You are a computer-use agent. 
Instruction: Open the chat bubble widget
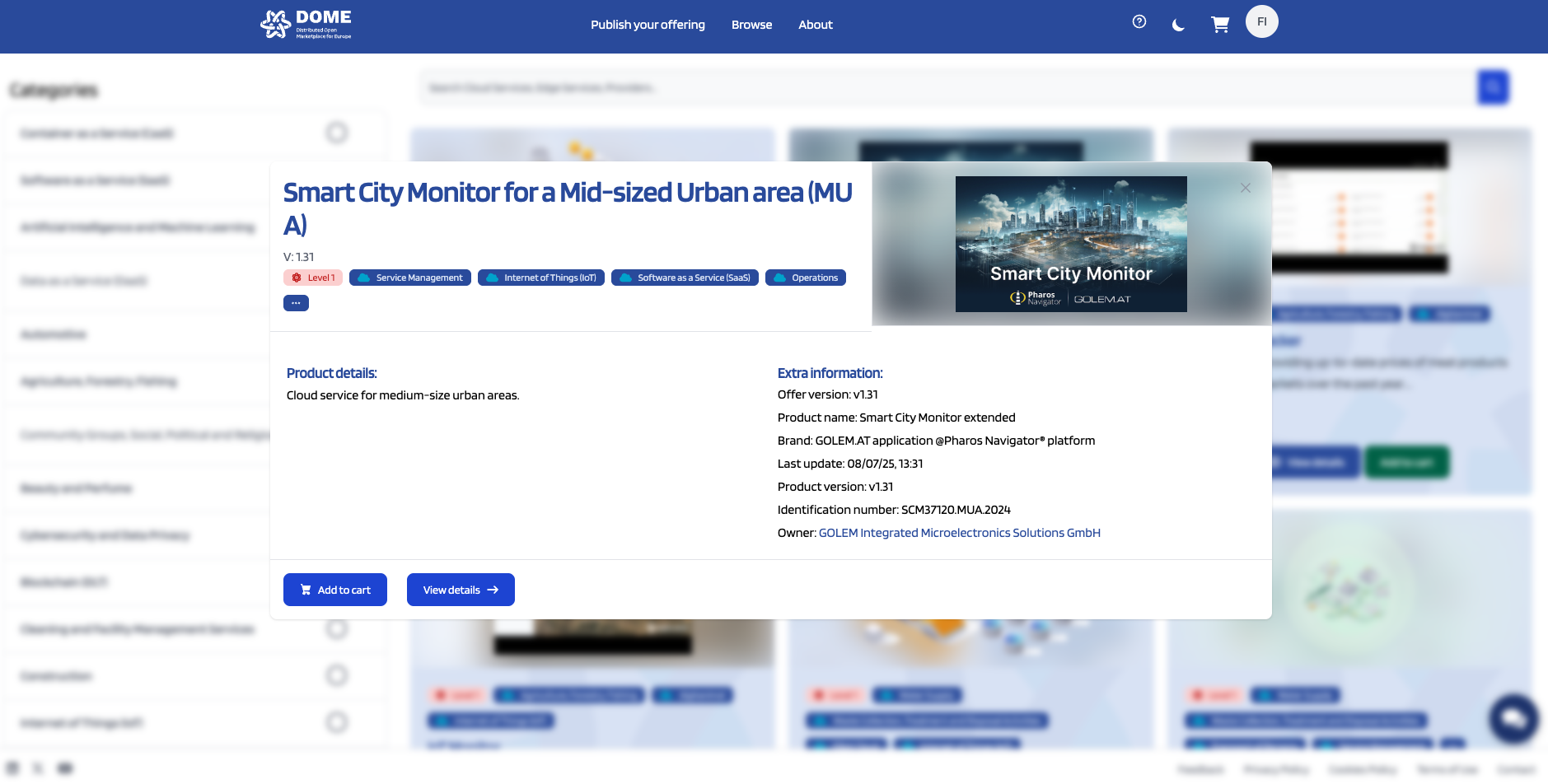(1513, 719)
